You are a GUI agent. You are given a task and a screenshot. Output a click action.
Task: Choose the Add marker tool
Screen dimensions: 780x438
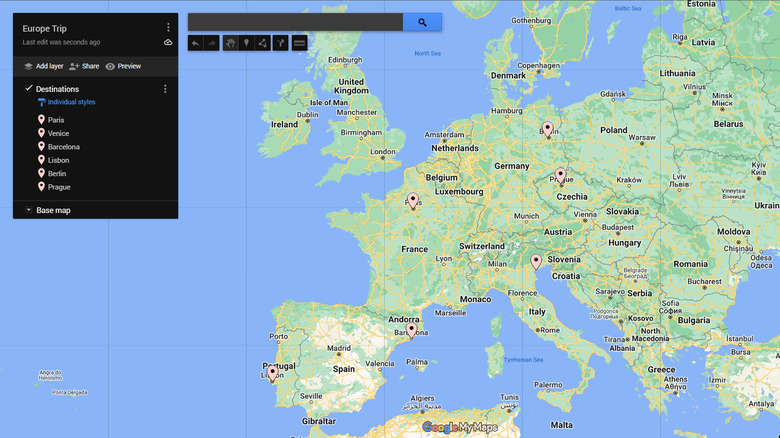[246, 43]
